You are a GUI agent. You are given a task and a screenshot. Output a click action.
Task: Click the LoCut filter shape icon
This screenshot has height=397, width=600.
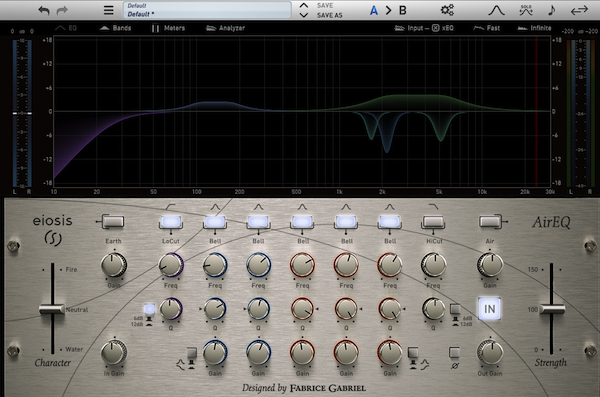[x=171, y=207]
